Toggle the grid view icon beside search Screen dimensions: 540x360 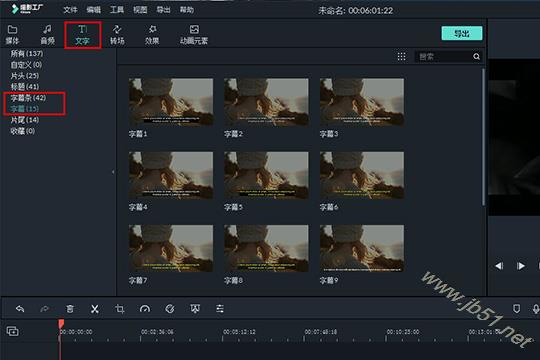pyautogui.click(x=401, y=56)
